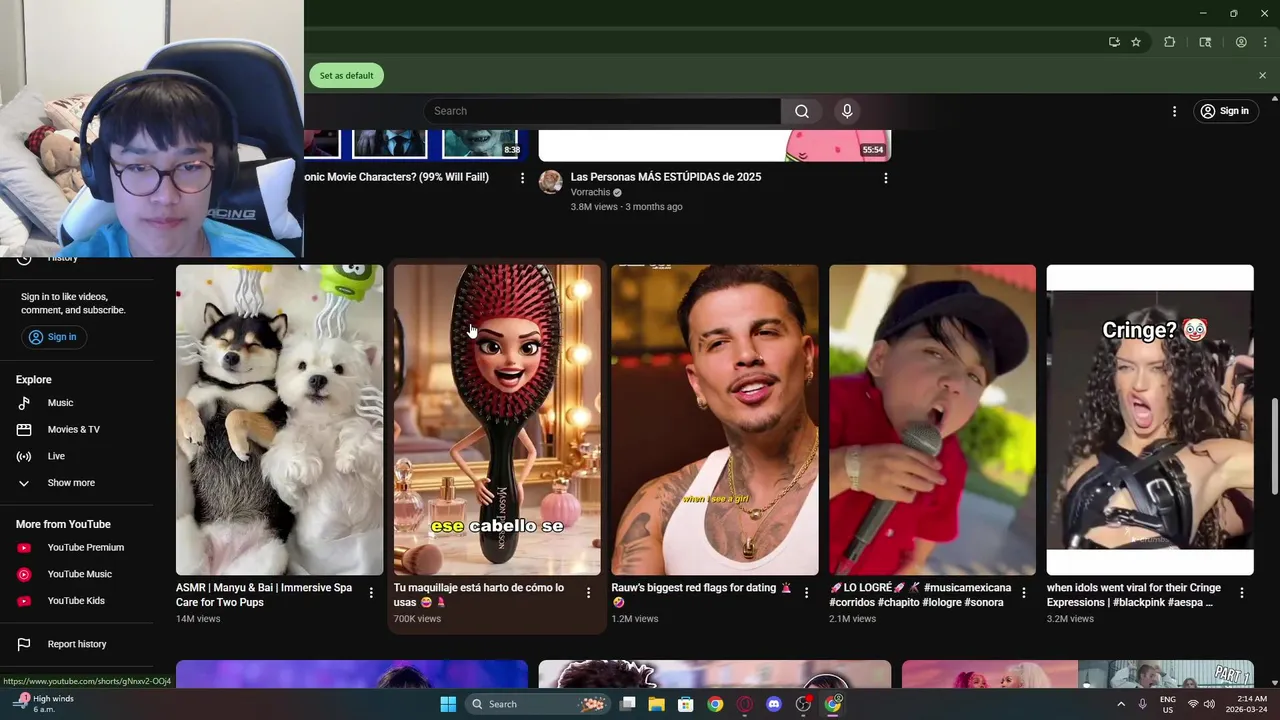This screenshot has height=720, width=1280.
Task: Dismiss the default browser infobar
Action: (1262, 76)
